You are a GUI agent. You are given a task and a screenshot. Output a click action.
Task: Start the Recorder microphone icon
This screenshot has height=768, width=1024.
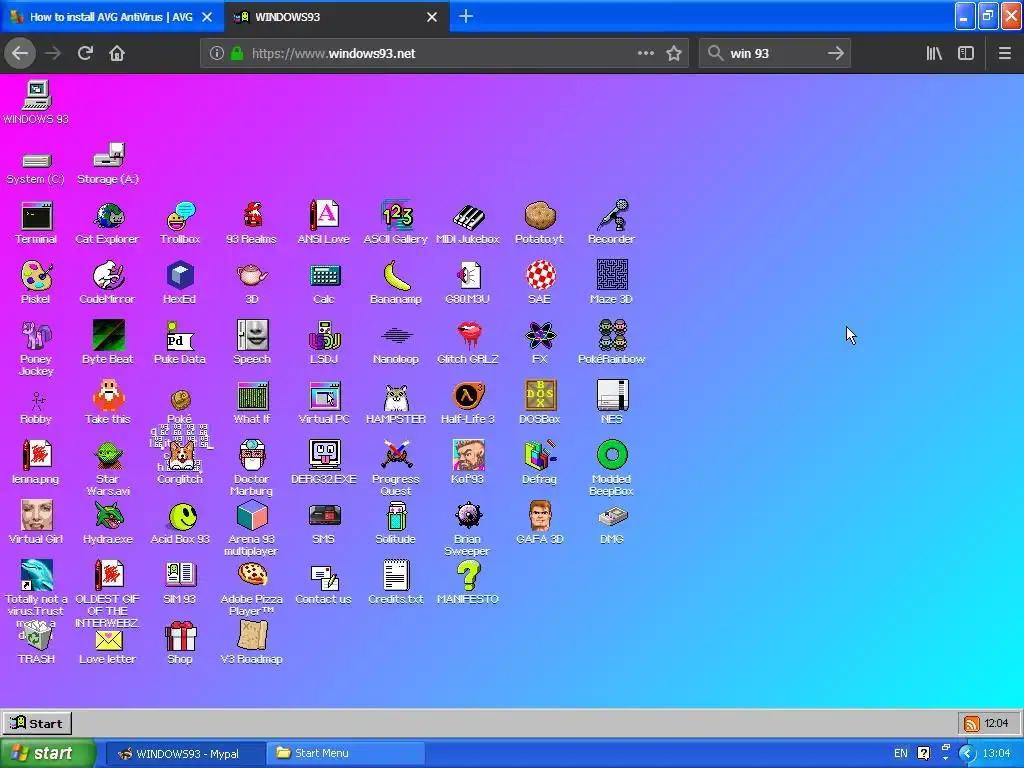coord(612,223)
